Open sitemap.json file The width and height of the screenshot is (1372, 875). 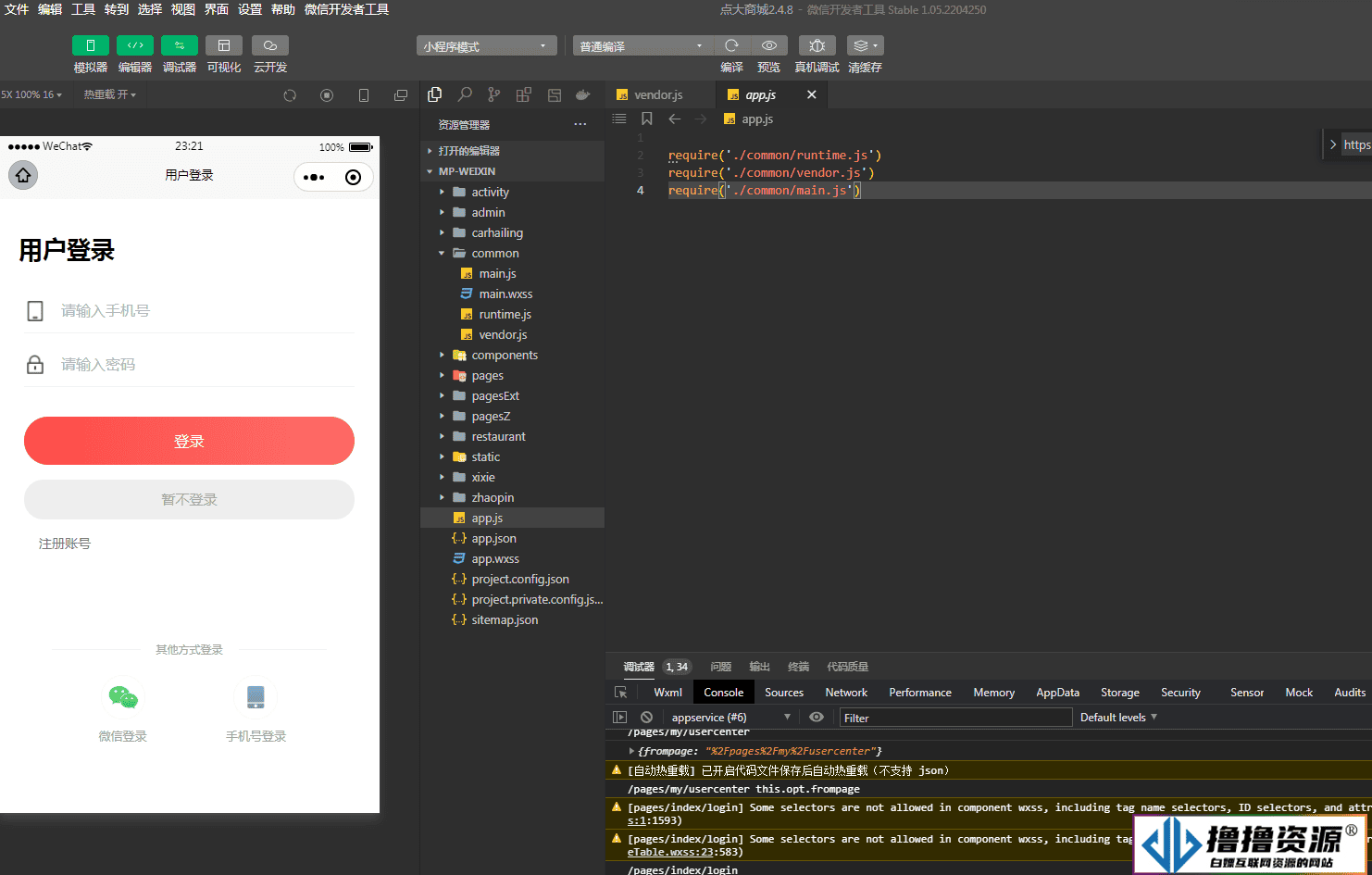point(512,619)
